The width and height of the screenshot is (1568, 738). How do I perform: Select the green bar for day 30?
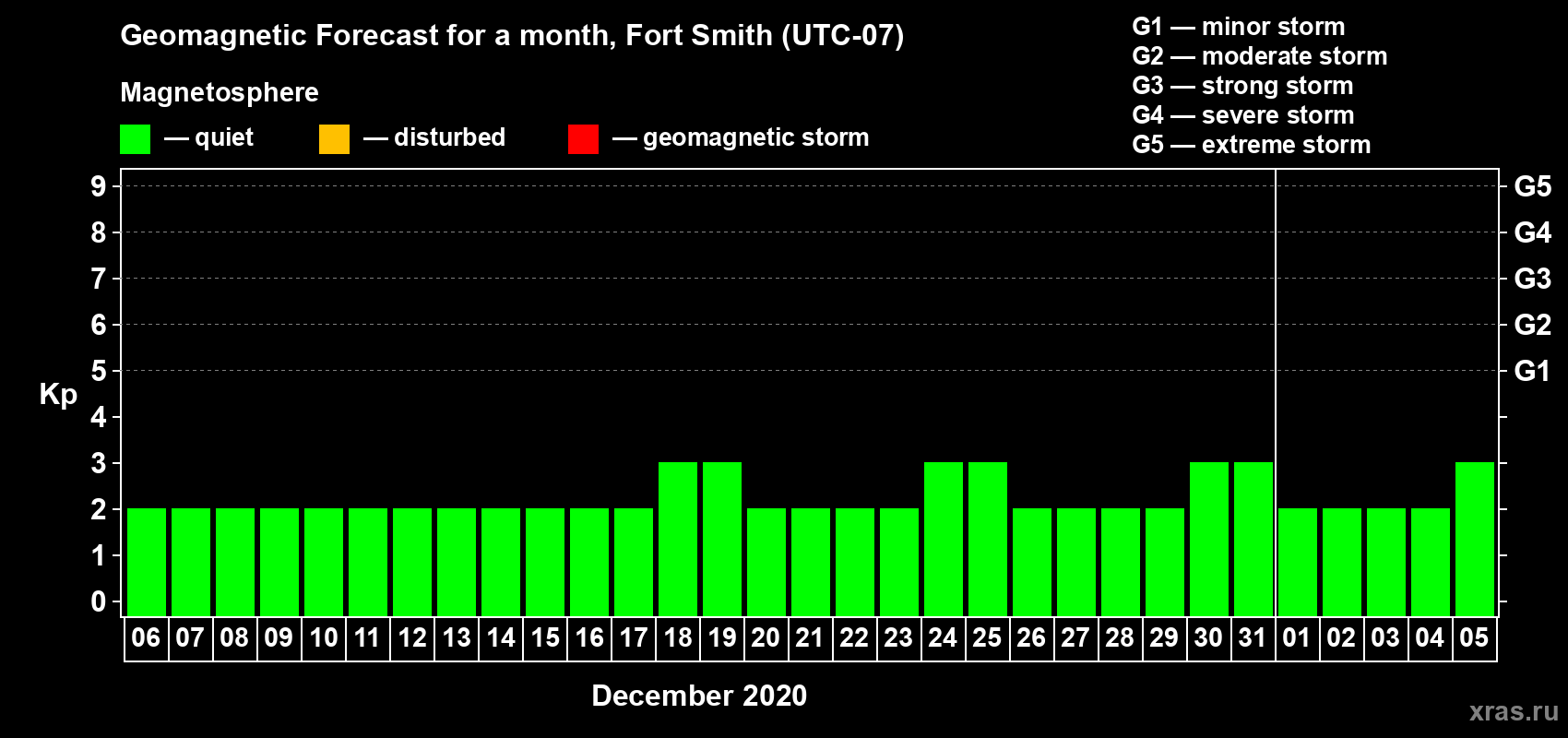tap(1209, 539)
